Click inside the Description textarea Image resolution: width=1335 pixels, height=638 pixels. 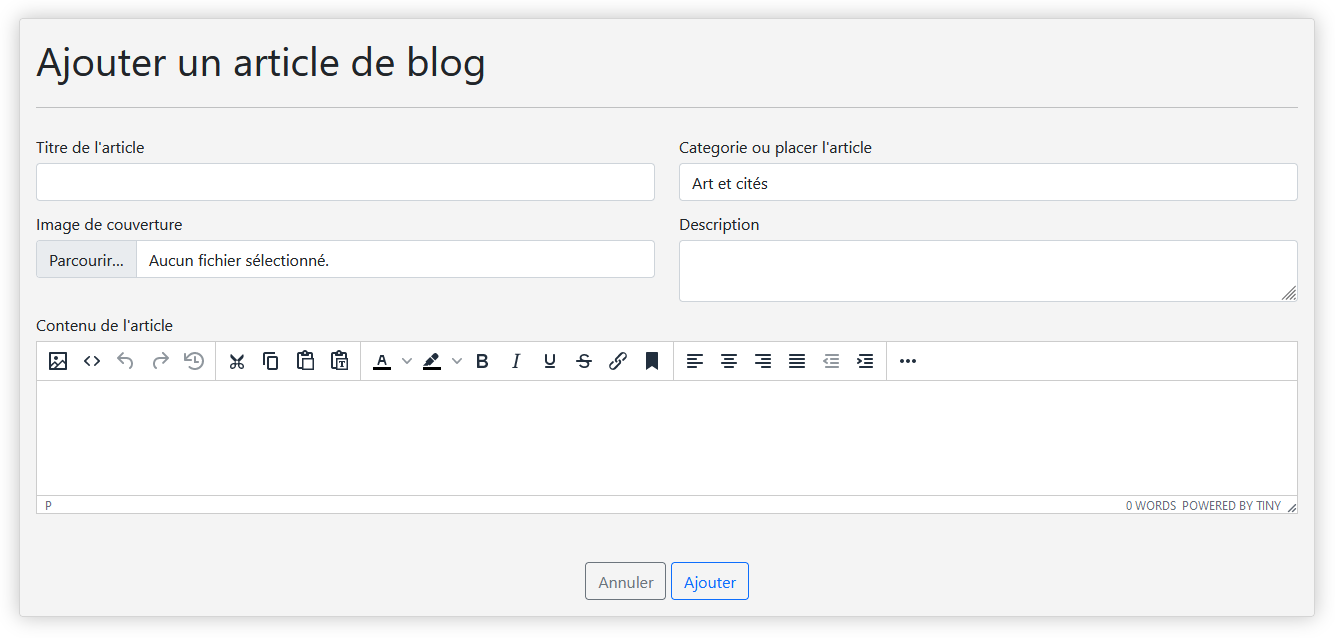[988, 271]
